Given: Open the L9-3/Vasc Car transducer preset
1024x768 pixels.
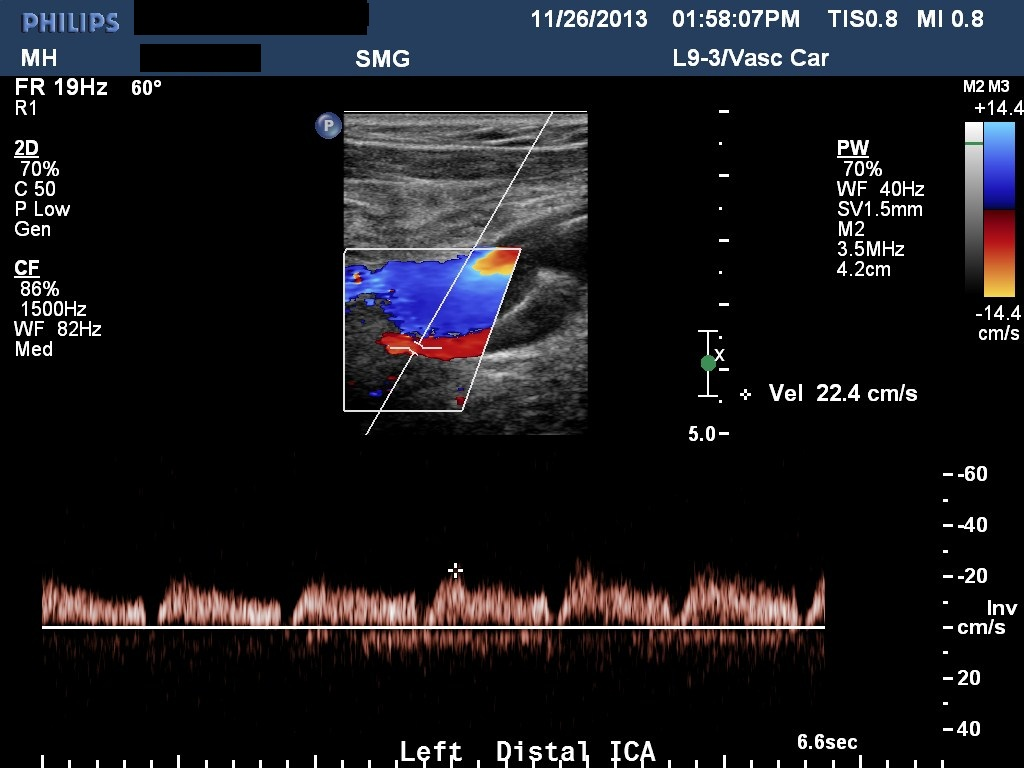Looking at the screenshot, I should click(750, 58).
